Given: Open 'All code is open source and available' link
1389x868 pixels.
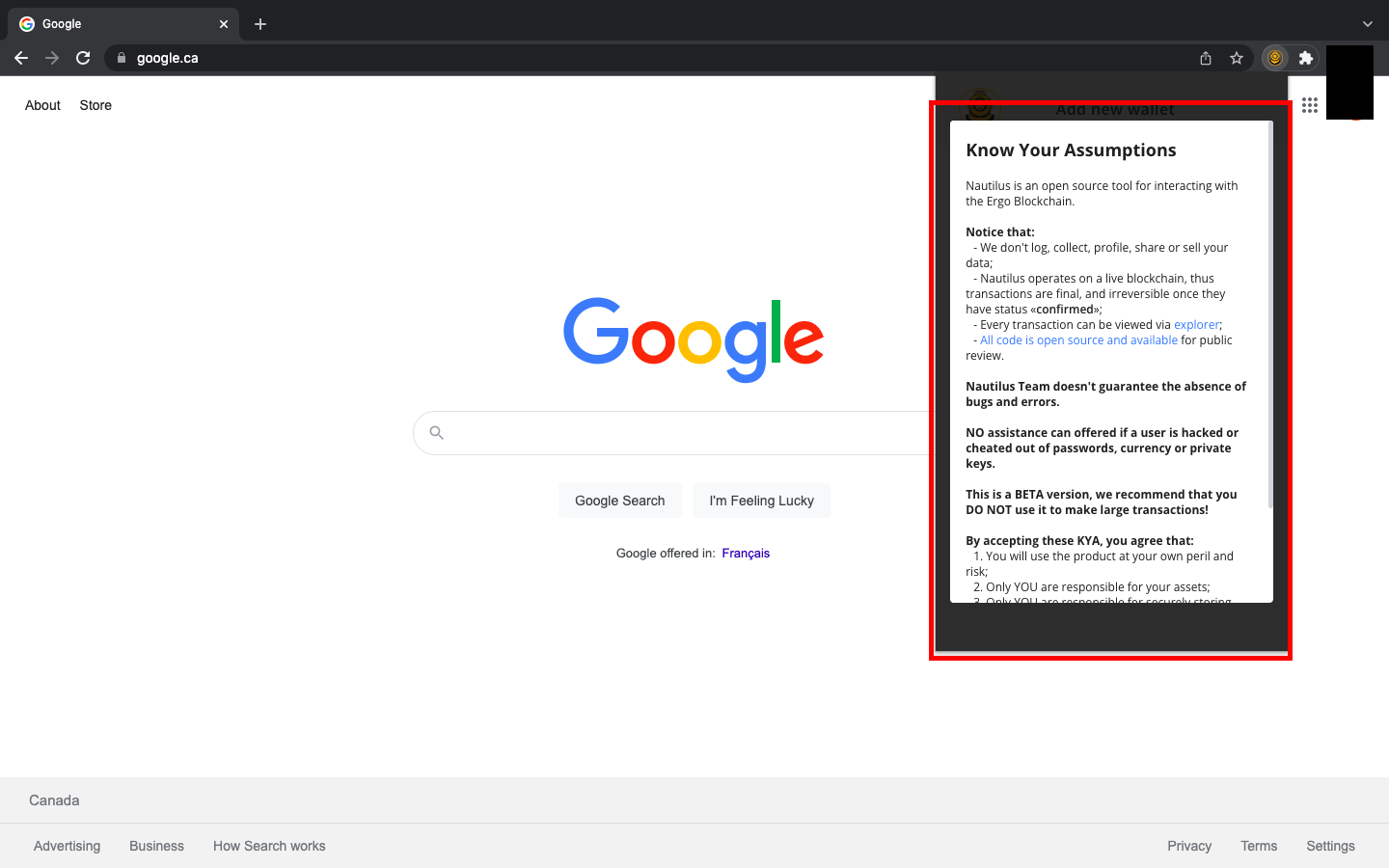Looking at the screenshot, I should click(1078, 340).
